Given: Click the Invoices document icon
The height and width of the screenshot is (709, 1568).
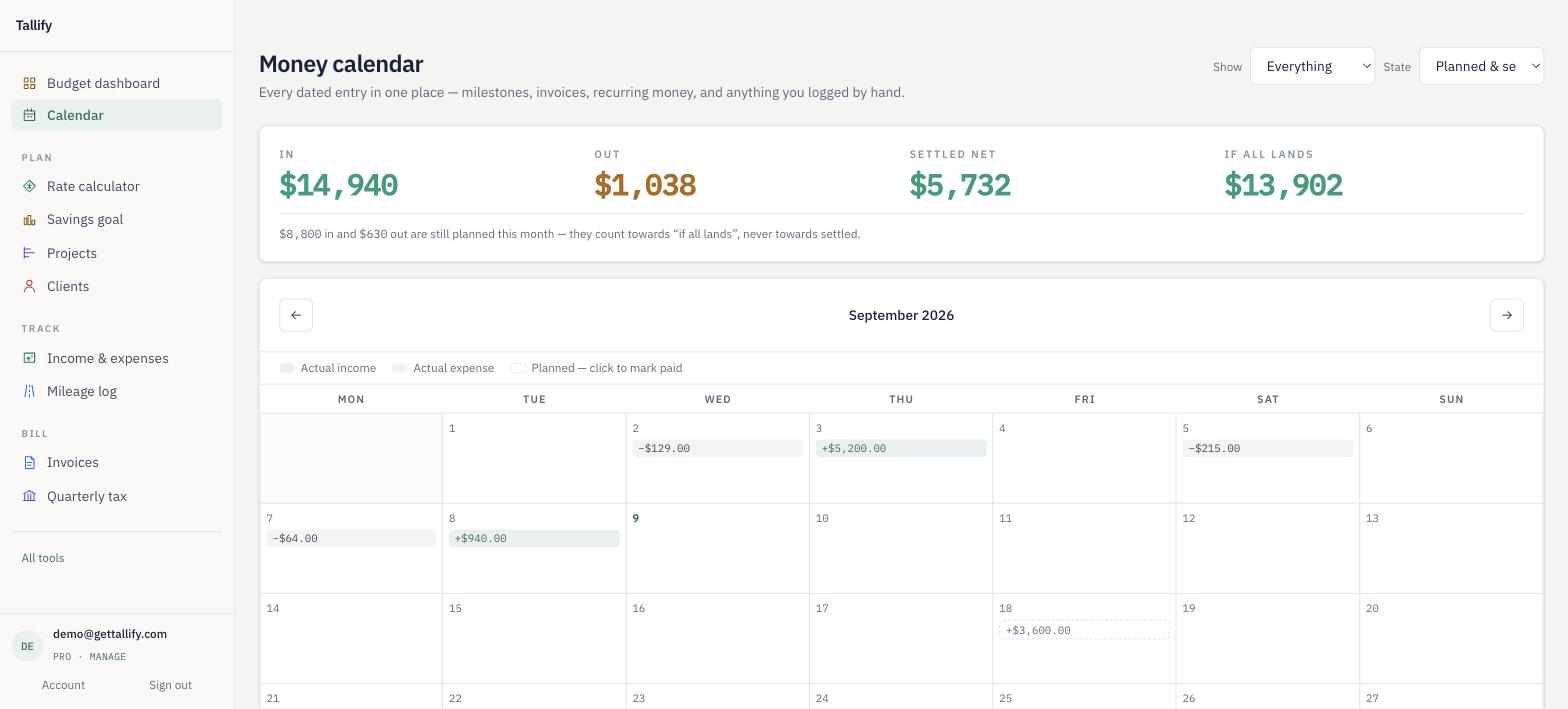Looking at the screenshot, I should 30,462.
